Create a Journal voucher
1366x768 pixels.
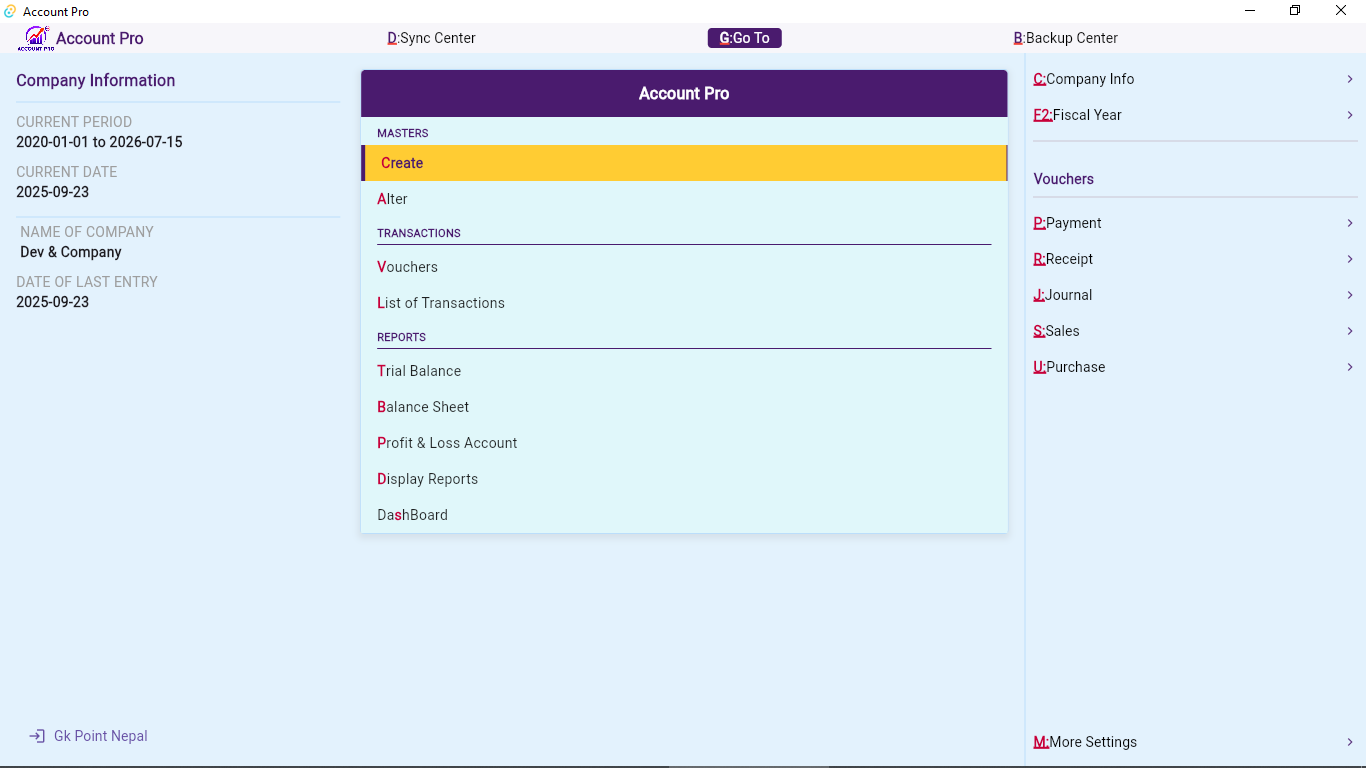(x=1195, y=295)
